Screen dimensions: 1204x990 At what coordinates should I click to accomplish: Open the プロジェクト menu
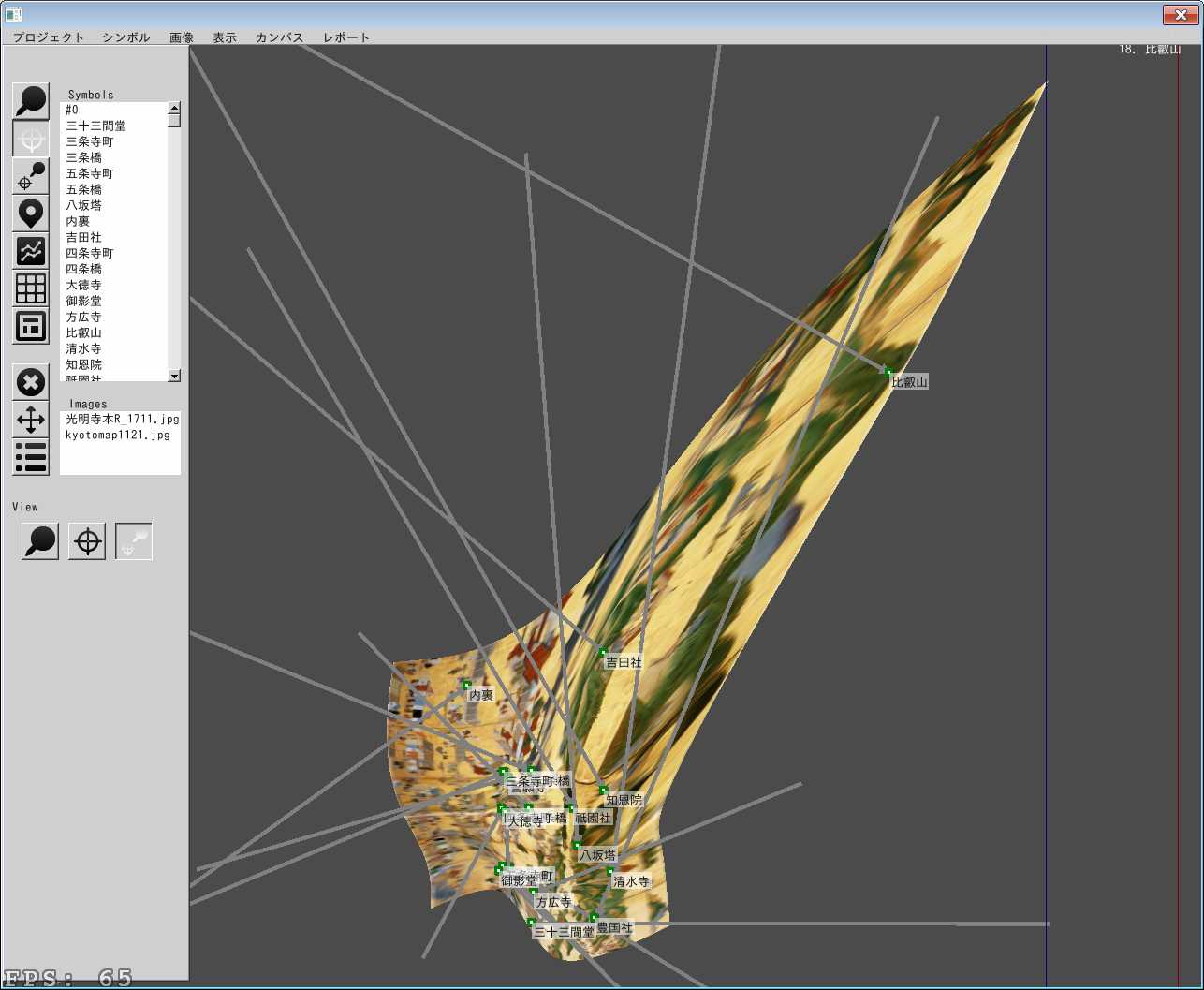point(49,37)
